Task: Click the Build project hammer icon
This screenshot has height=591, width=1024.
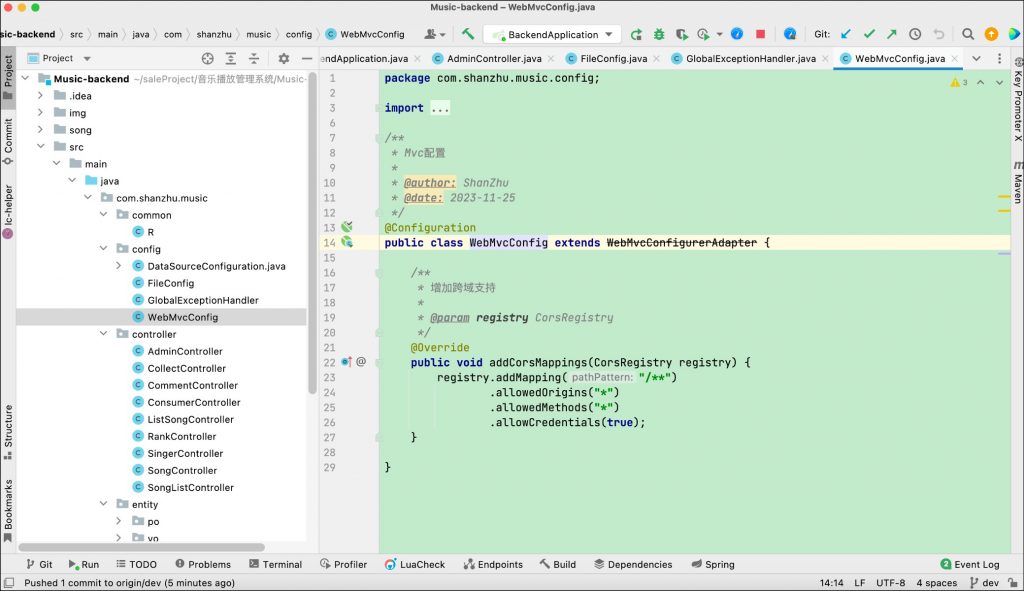Action: 467,34
